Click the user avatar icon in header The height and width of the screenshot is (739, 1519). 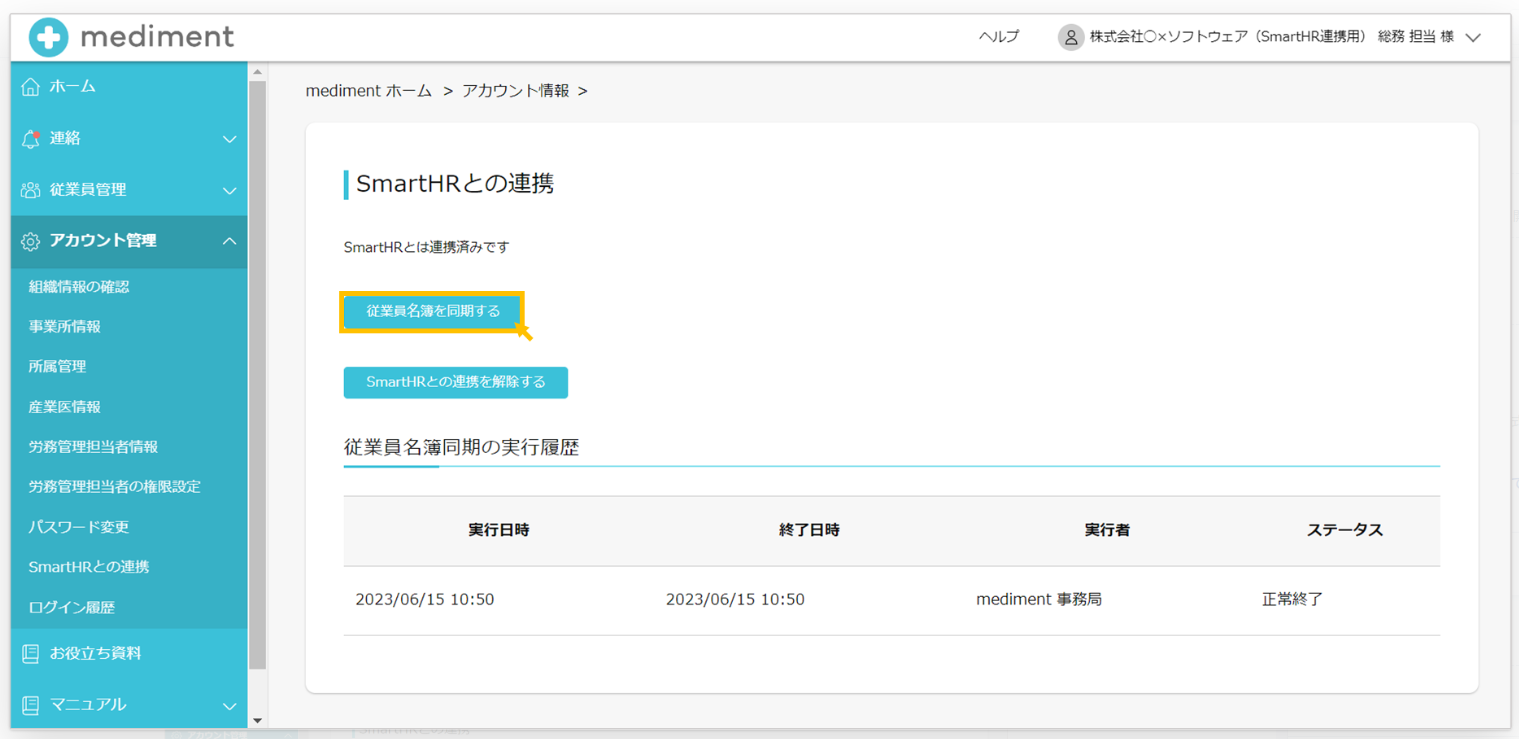click(1071, 38)
